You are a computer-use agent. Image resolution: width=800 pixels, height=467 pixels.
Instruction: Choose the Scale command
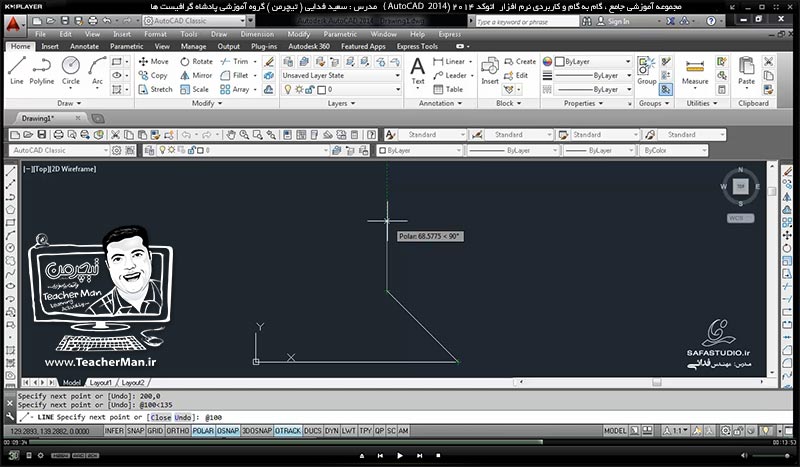(194, 89)
